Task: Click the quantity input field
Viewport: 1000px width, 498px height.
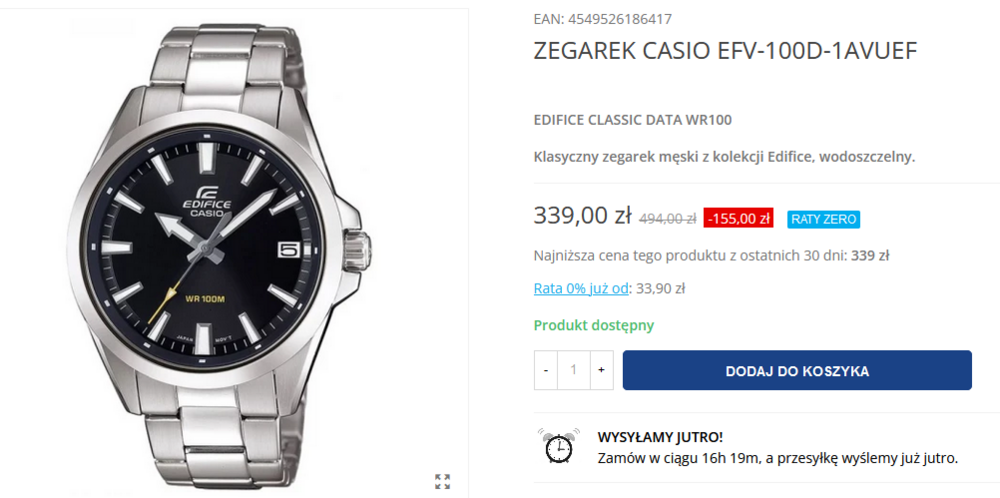Action: click(x=573, y=370)
